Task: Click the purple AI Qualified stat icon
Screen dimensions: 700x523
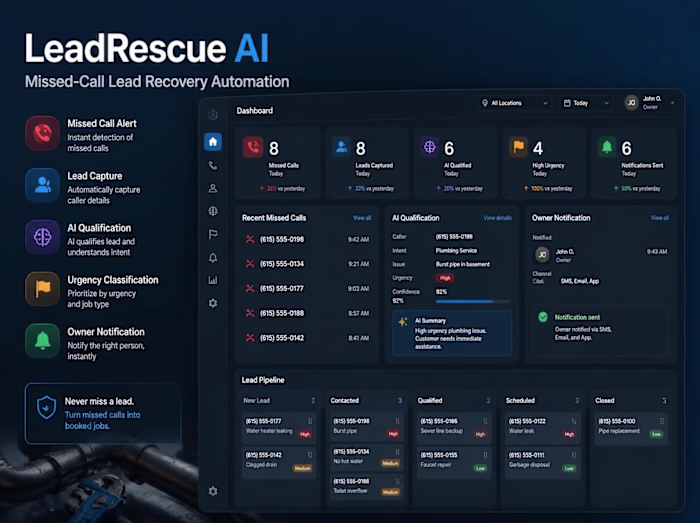Action: pos(429,147)
